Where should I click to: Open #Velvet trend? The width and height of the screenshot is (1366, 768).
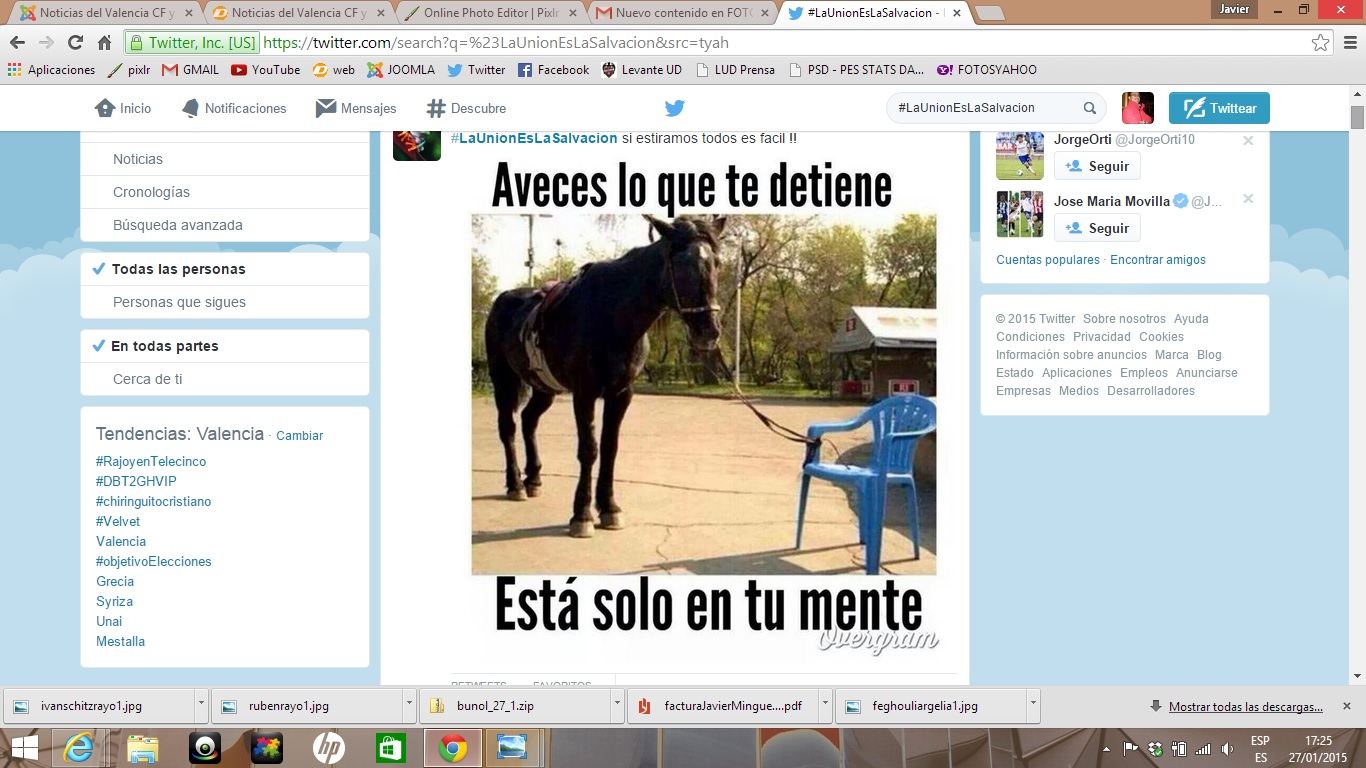point(118,522)
